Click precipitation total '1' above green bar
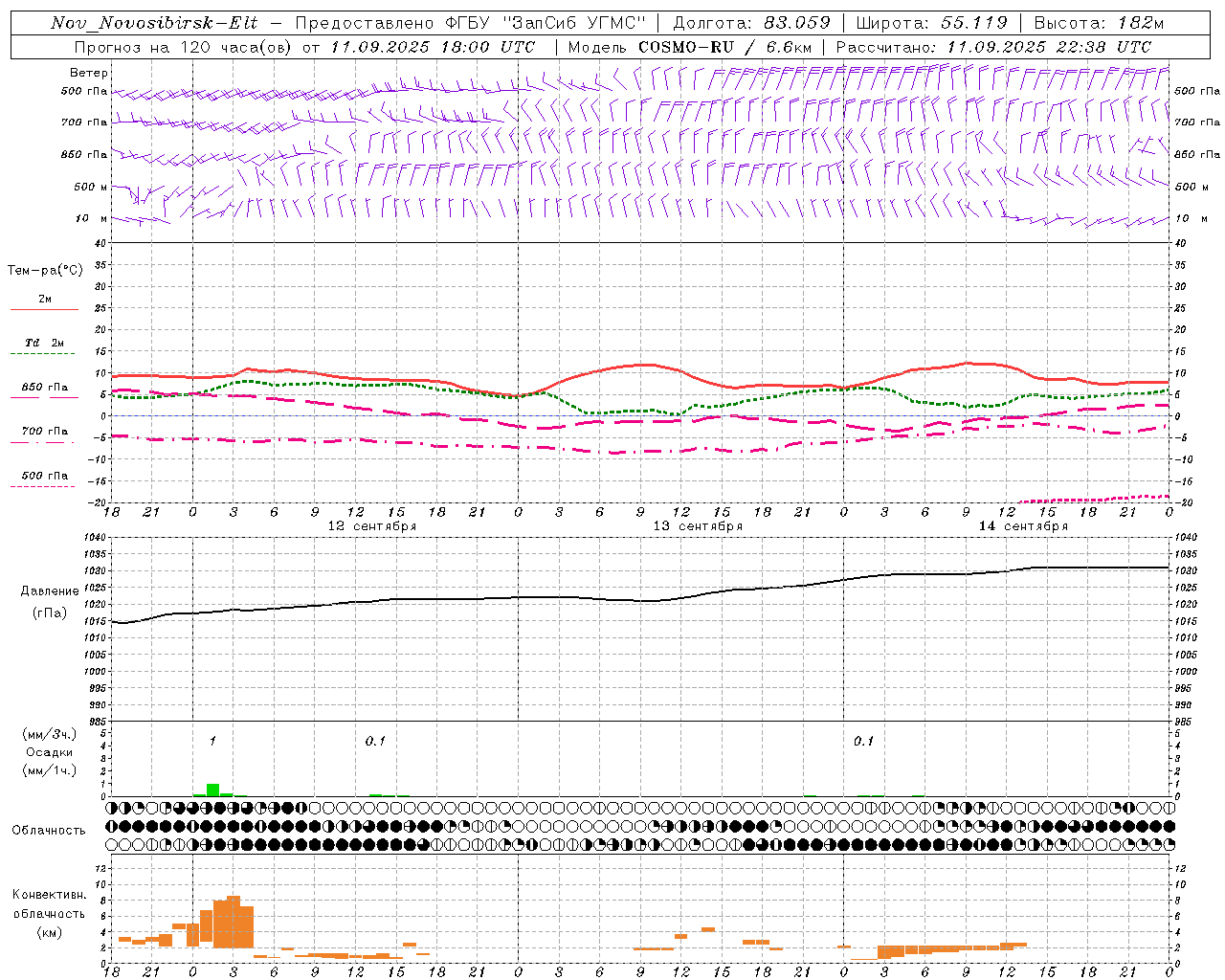This screenshot has width=1225, height=980. (x=212, y=741)
